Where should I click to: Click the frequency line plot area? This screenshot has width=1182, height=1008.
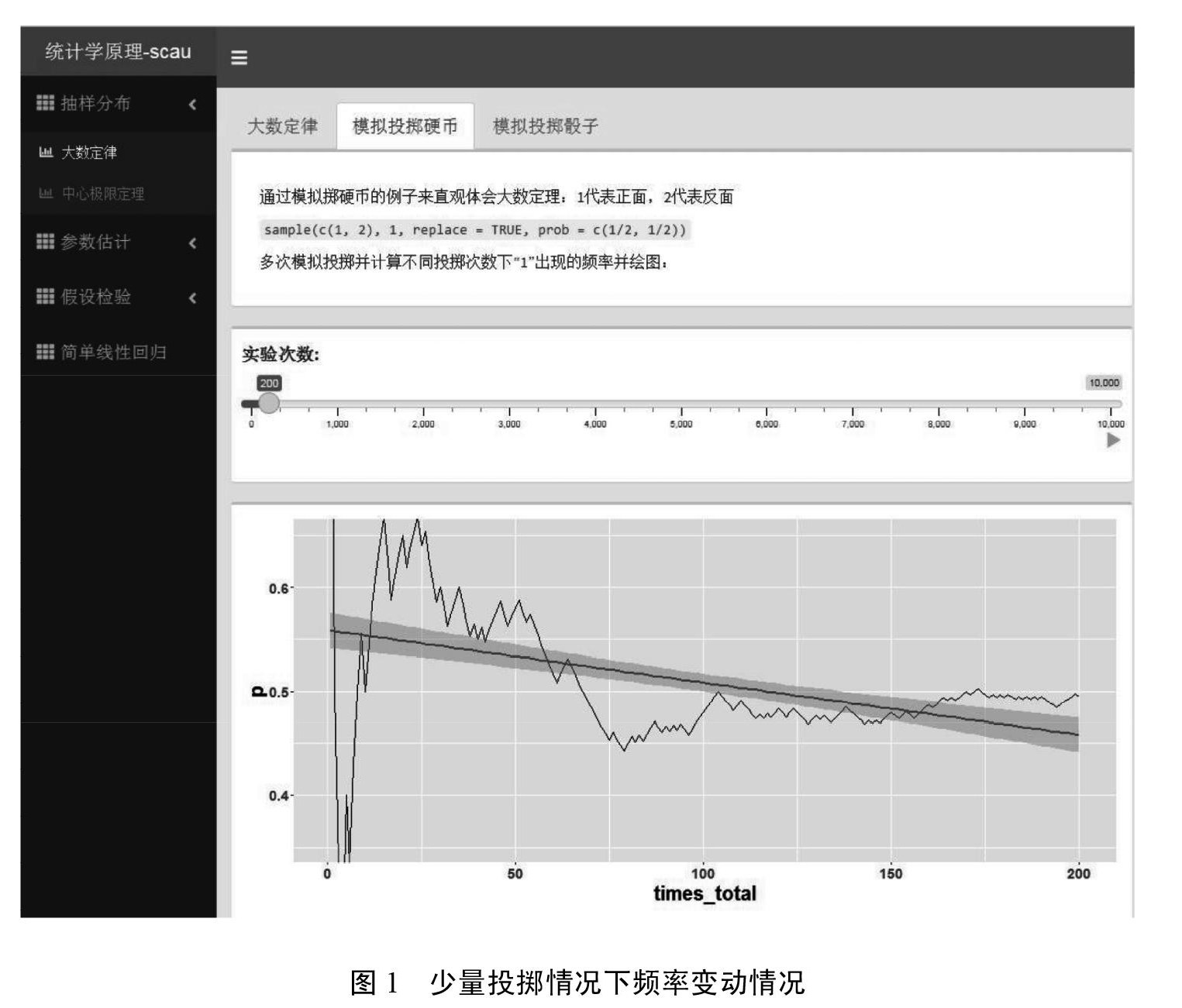click(704, 690)
